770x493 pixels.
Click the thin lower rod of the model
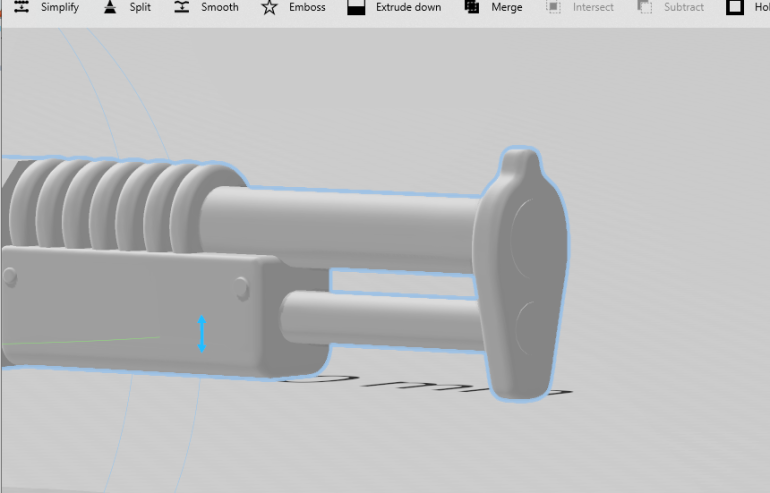pyautogui.click(x=390, y=318)
